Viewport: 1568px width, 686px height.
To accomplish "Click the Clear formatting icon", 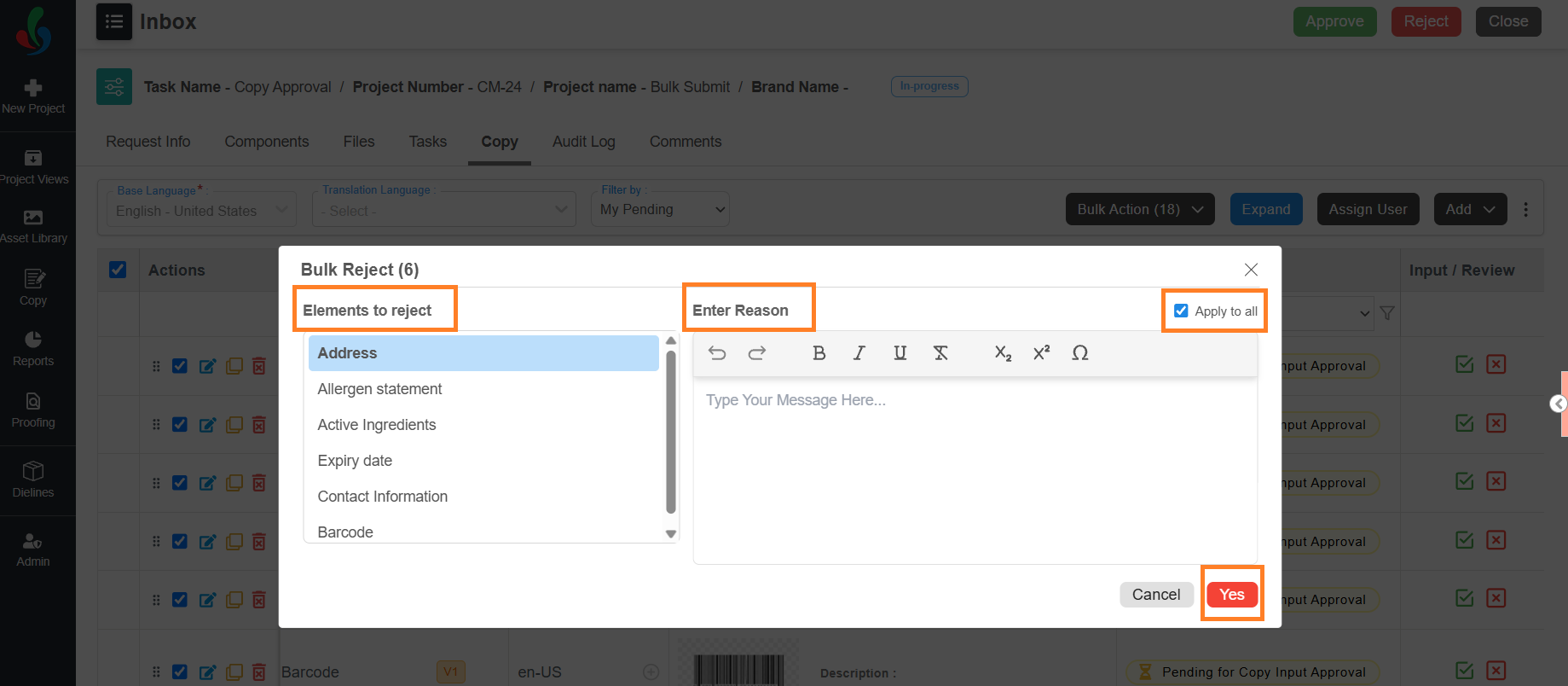I will [940, 353].
